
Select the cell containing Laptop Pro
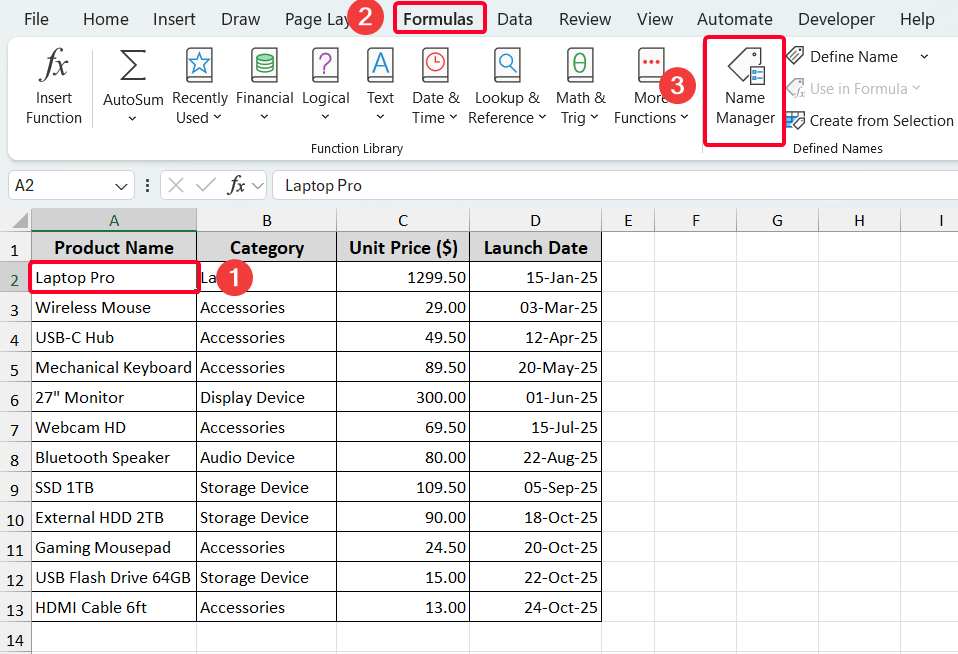coord(113,277)
